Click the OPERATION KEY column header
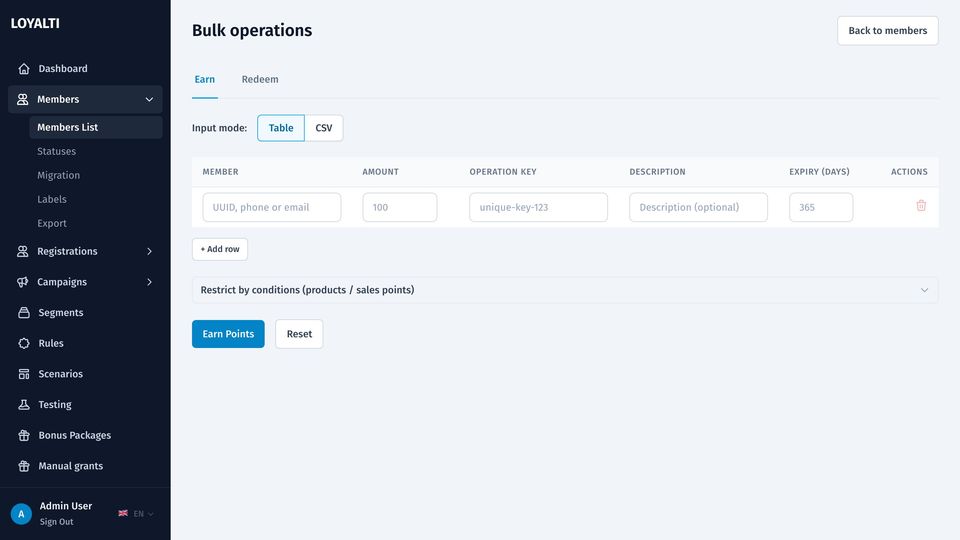This screenshot has height=540, width=960. (503, 172)
